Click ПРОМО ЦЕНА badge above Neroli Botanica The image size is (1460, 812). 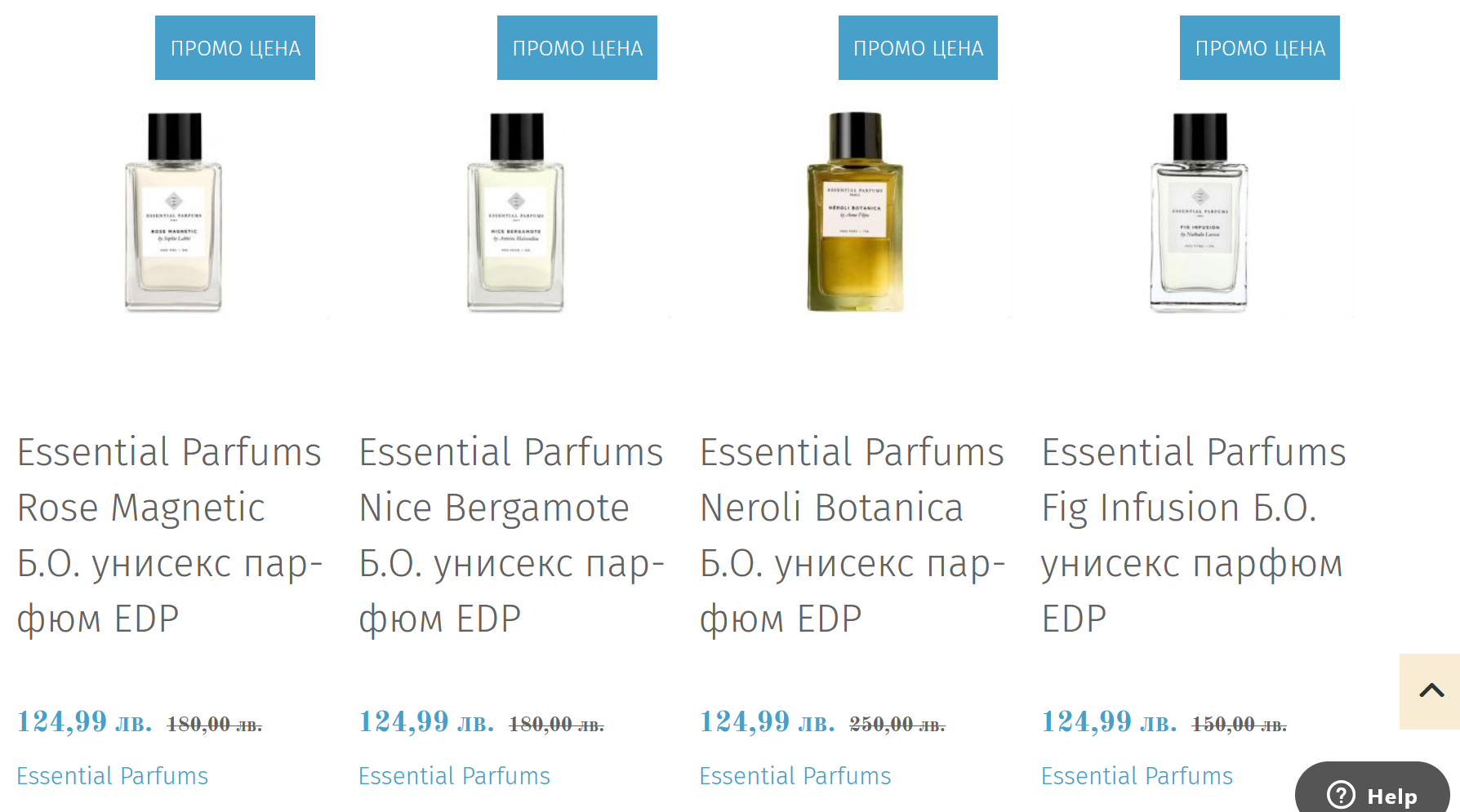(x=918, y=48)
